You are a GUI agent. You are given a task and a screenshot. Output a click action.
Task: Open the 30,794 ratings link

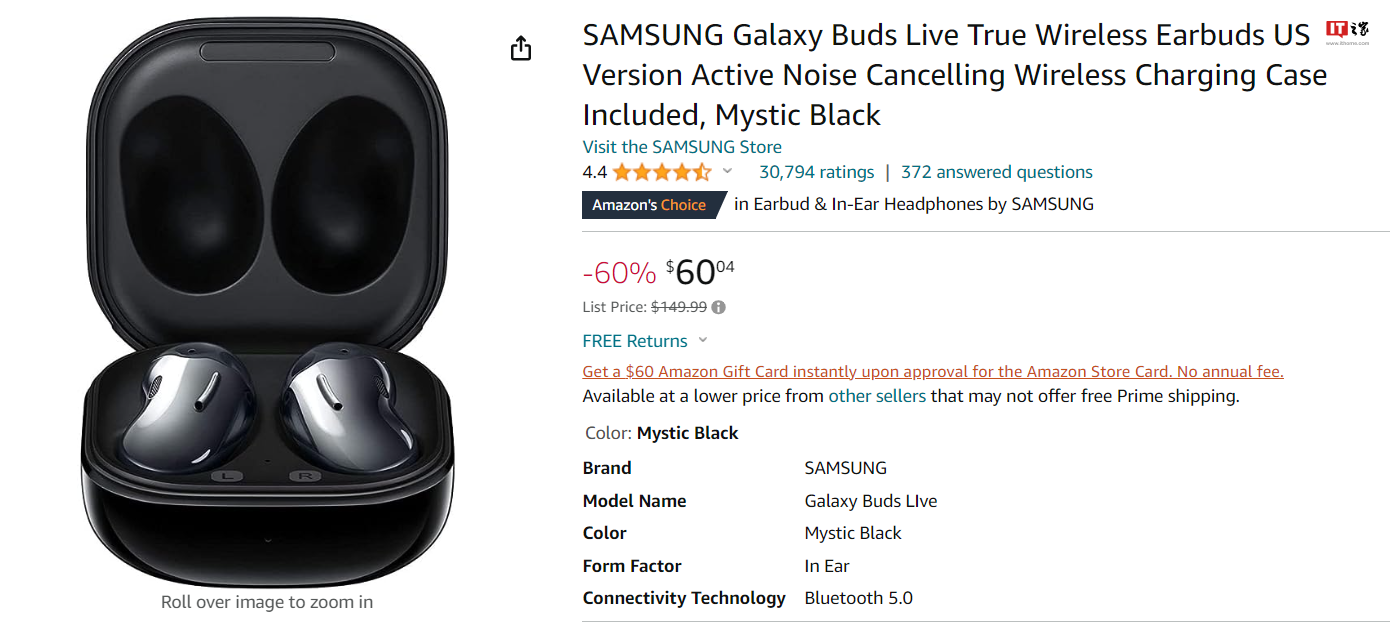tap(816, 172)
